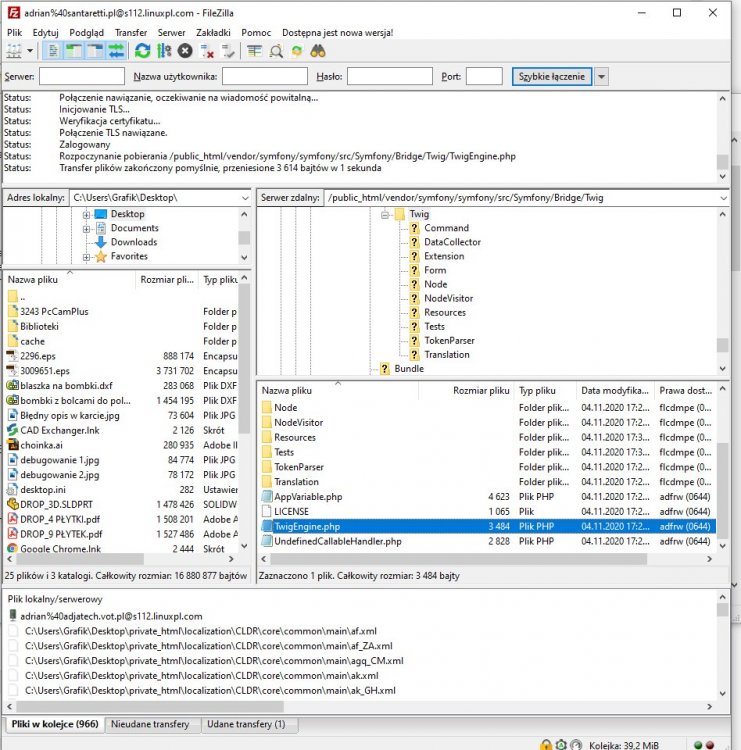This screenshot has height=750, width=741.
Task: Open the Site Manager dropdown arrow
Action: pos(30,51)
